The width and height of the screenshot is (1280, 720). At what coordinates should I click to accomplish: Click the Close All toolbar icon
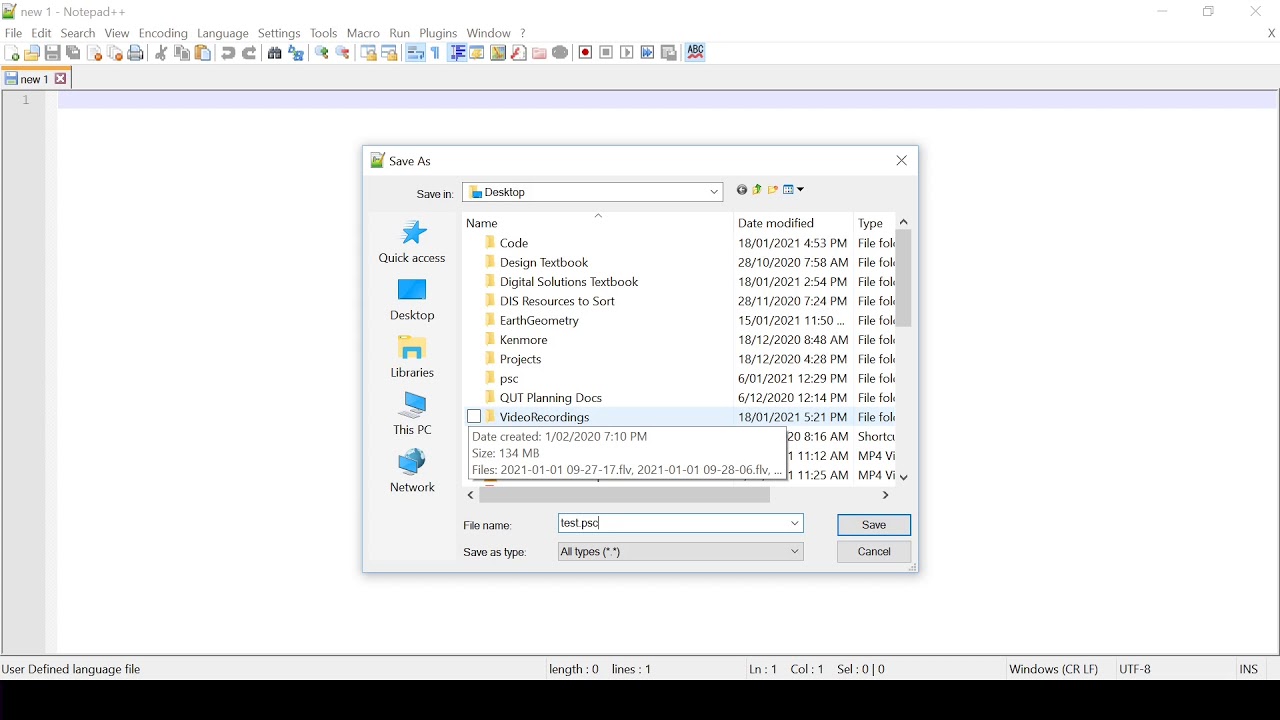pyautogui.click(x=116, y=53)
